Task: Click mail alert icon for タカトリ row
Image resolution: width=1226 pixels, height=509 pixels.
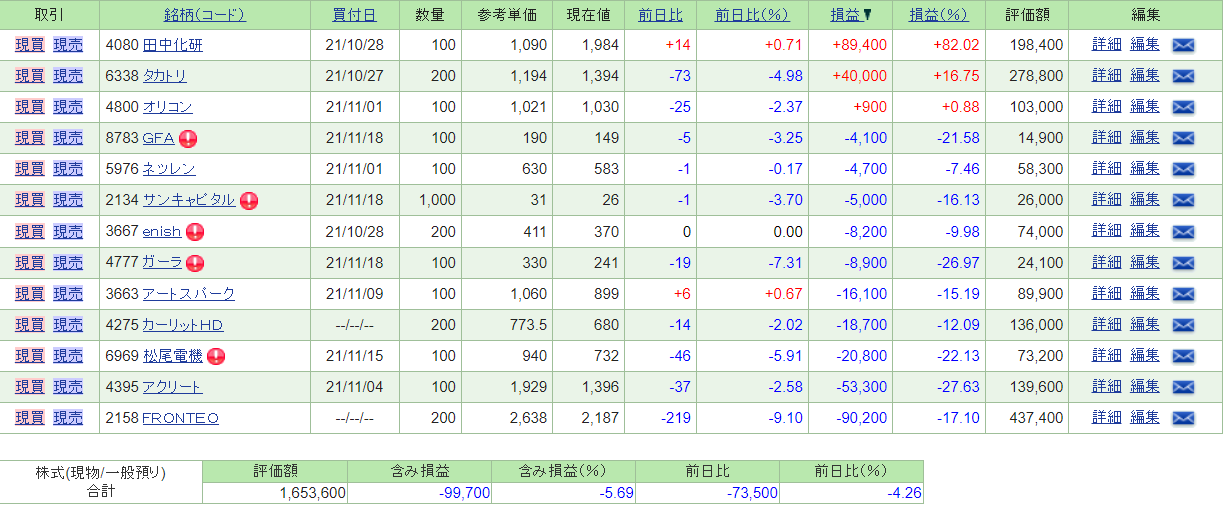Action: pyautogui.click(x=1183, y=76)
